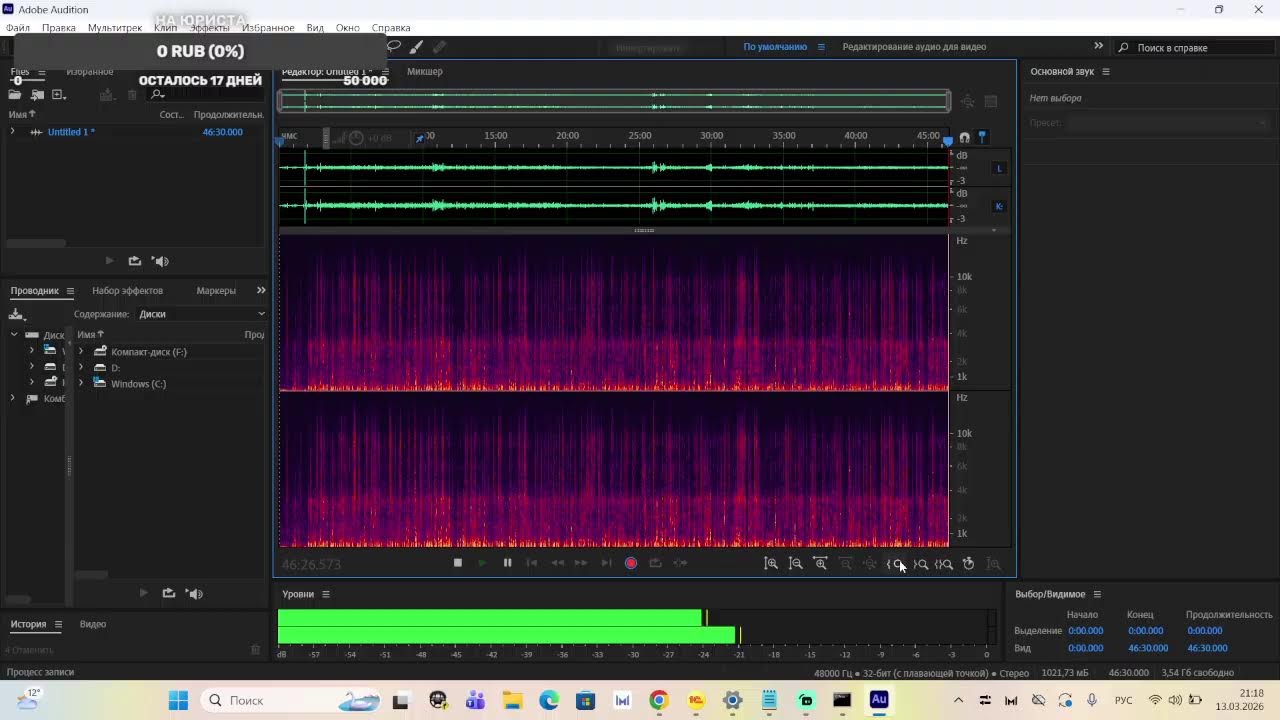Edit the selection Начало time value
This screenshot has width=1280, height=720.
click(x=1085, y=631)
